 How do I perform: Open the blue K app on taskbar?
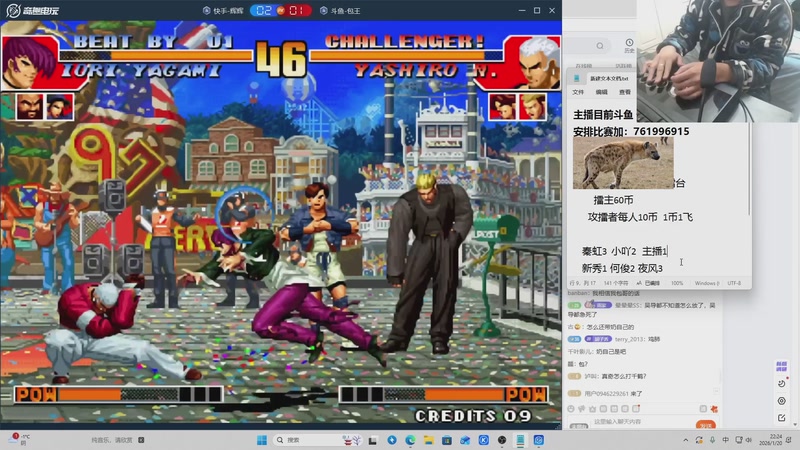pos(484,440)
